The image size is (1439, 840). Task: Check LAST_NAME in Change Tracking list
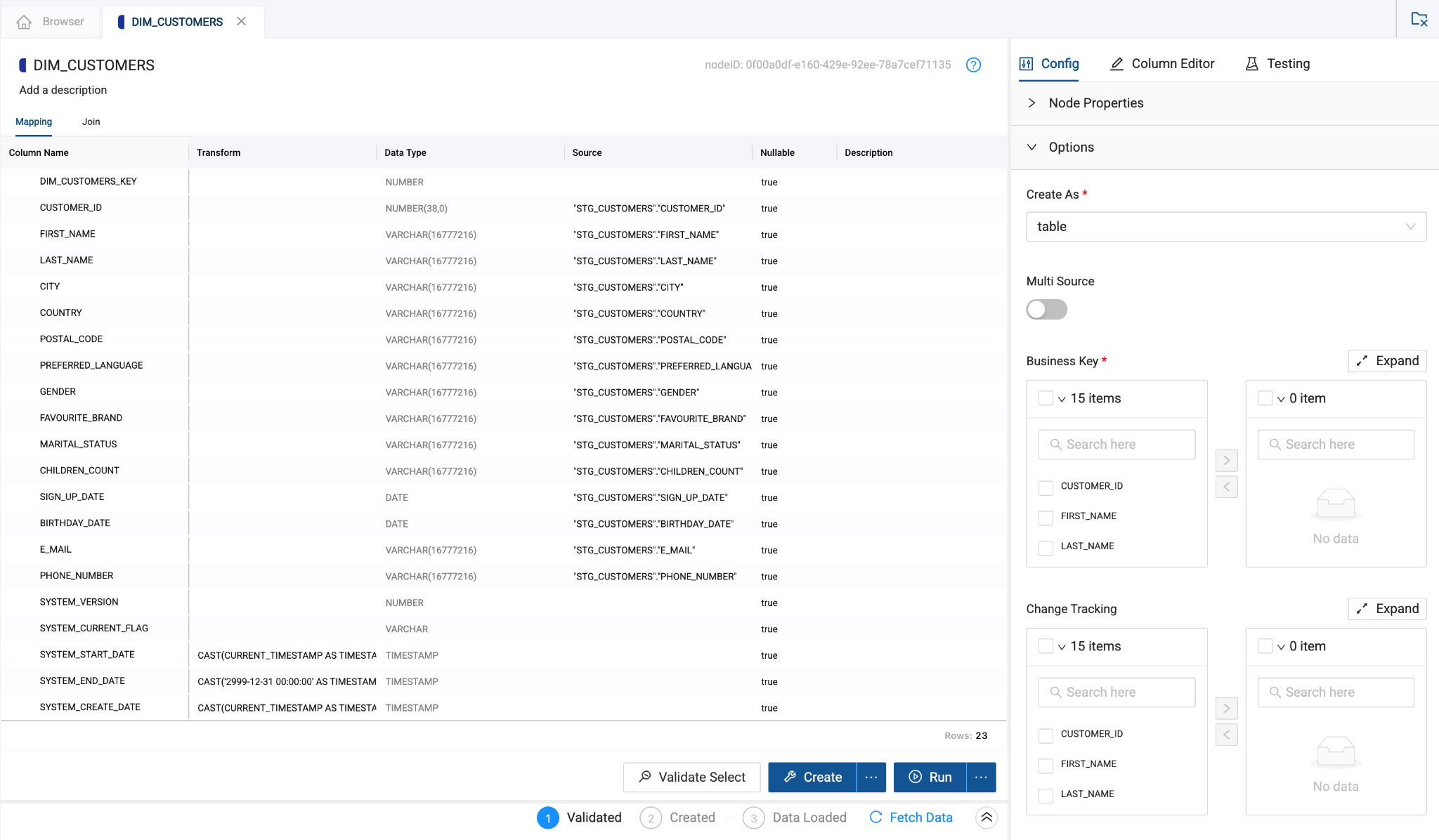point(1046,795)
